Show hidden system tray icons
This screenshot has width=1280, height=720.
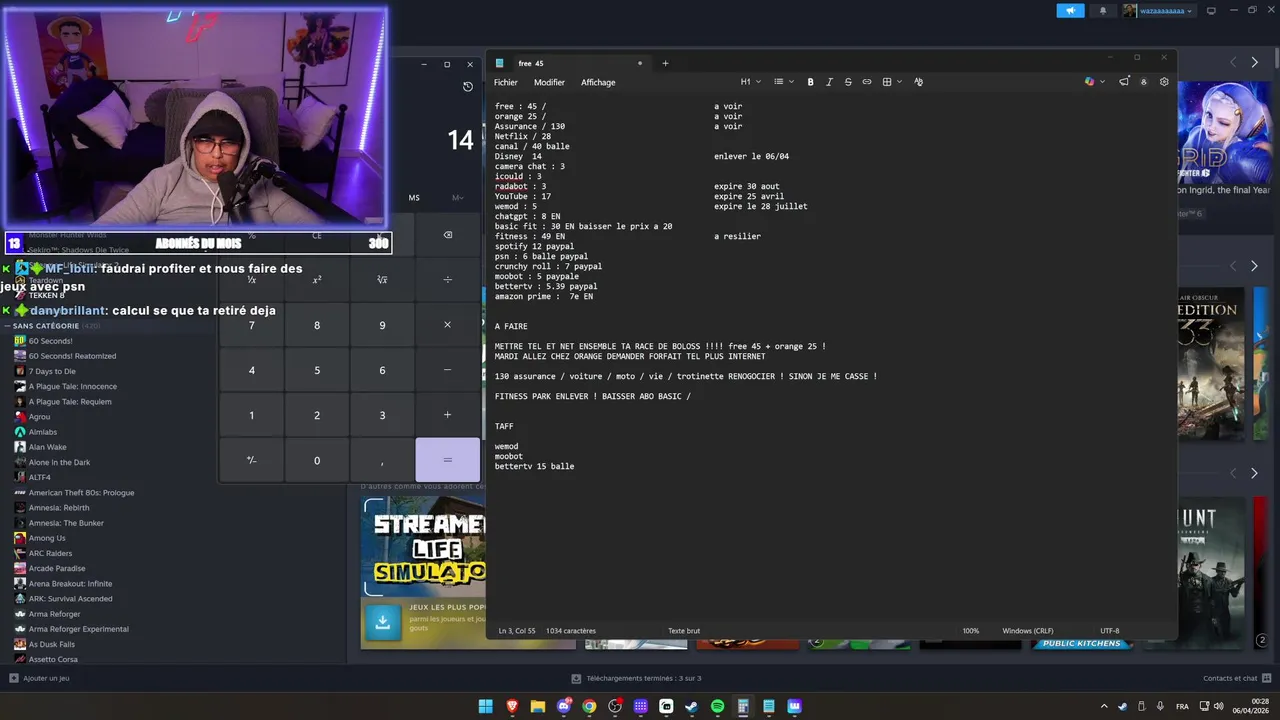(1104, 706)
